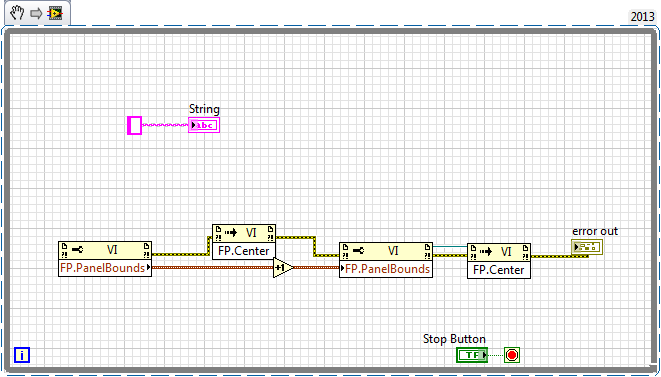Select the String indicator abc terminal

[x=204, y=125]
